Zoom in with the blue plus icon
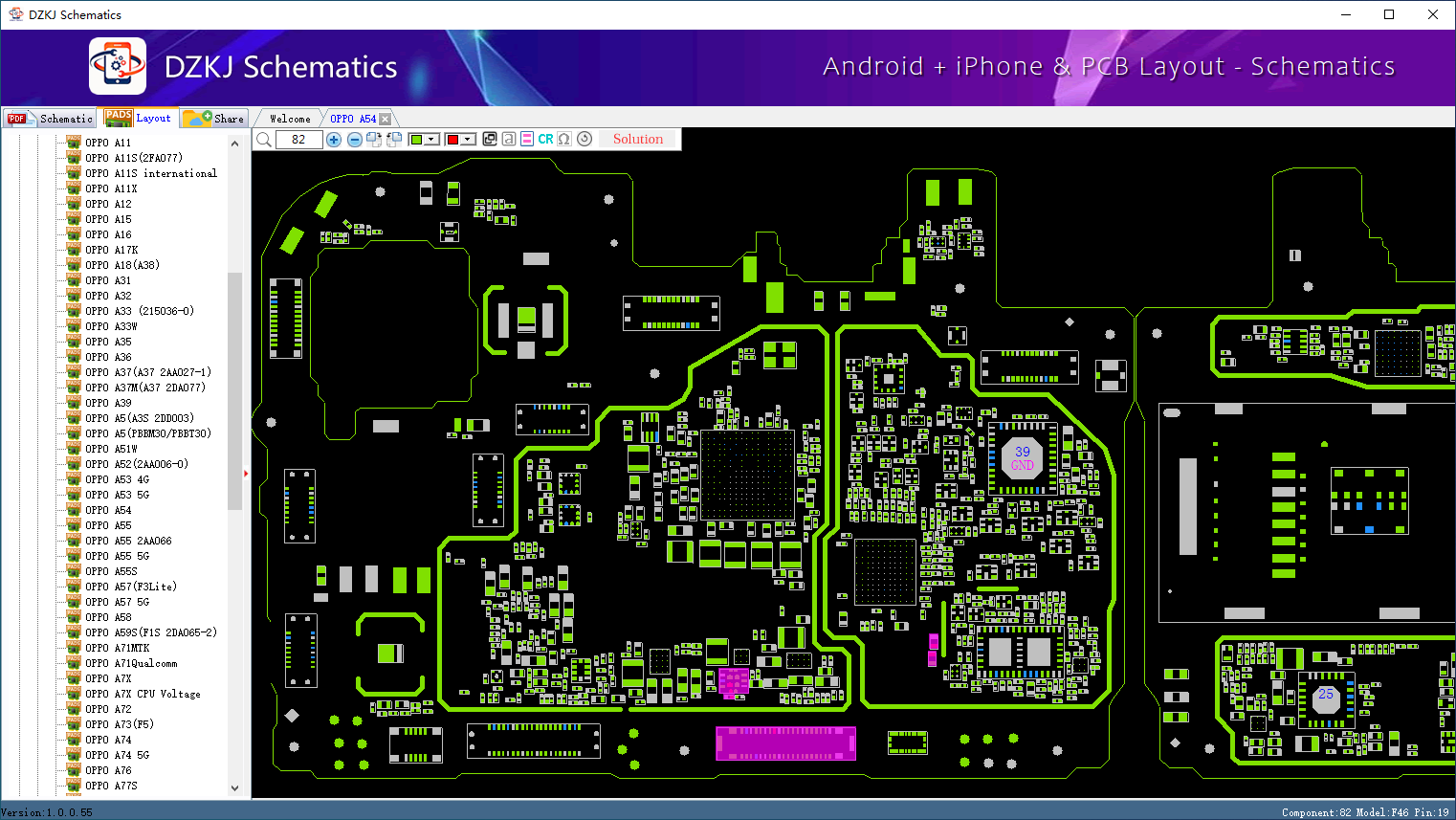Screen dimensions: 1456x820 [x=334, y=140]
